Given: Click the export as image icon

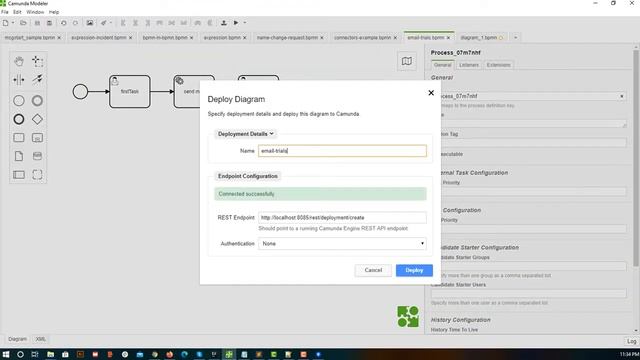Looking at the screenshot, I should click(90, 23).
